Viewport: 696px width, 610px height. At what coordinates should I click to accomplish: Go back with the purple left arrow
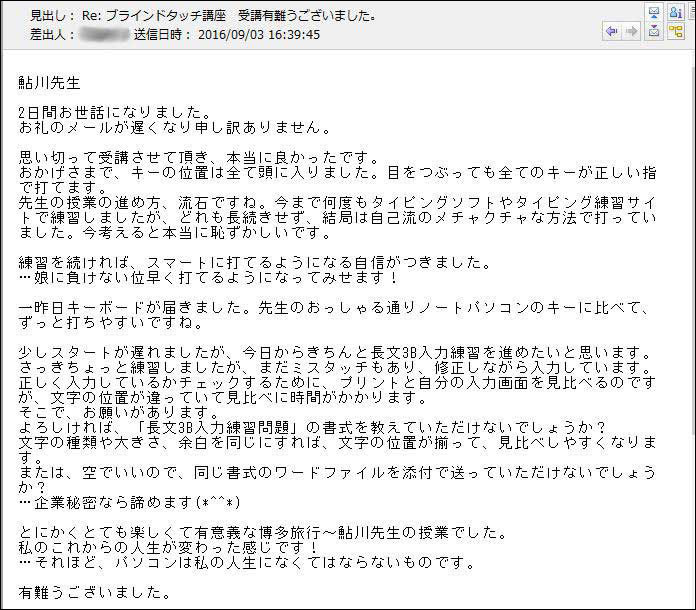point(612,32)
